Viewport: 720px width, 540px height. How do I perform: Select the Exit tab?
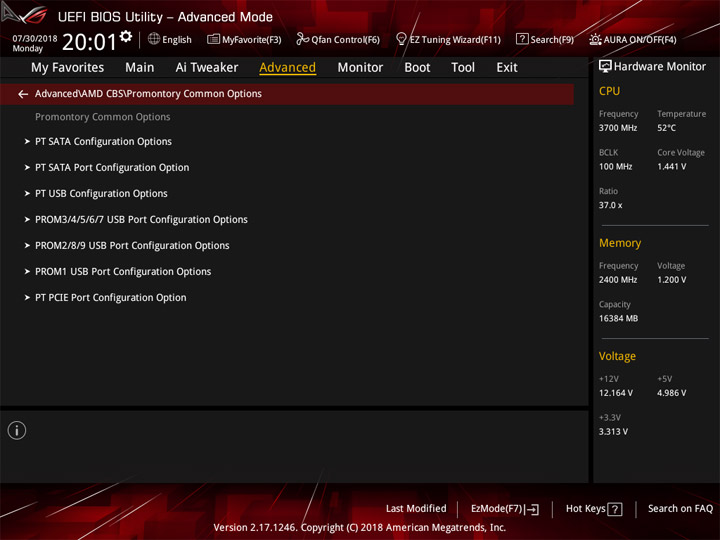506,68
